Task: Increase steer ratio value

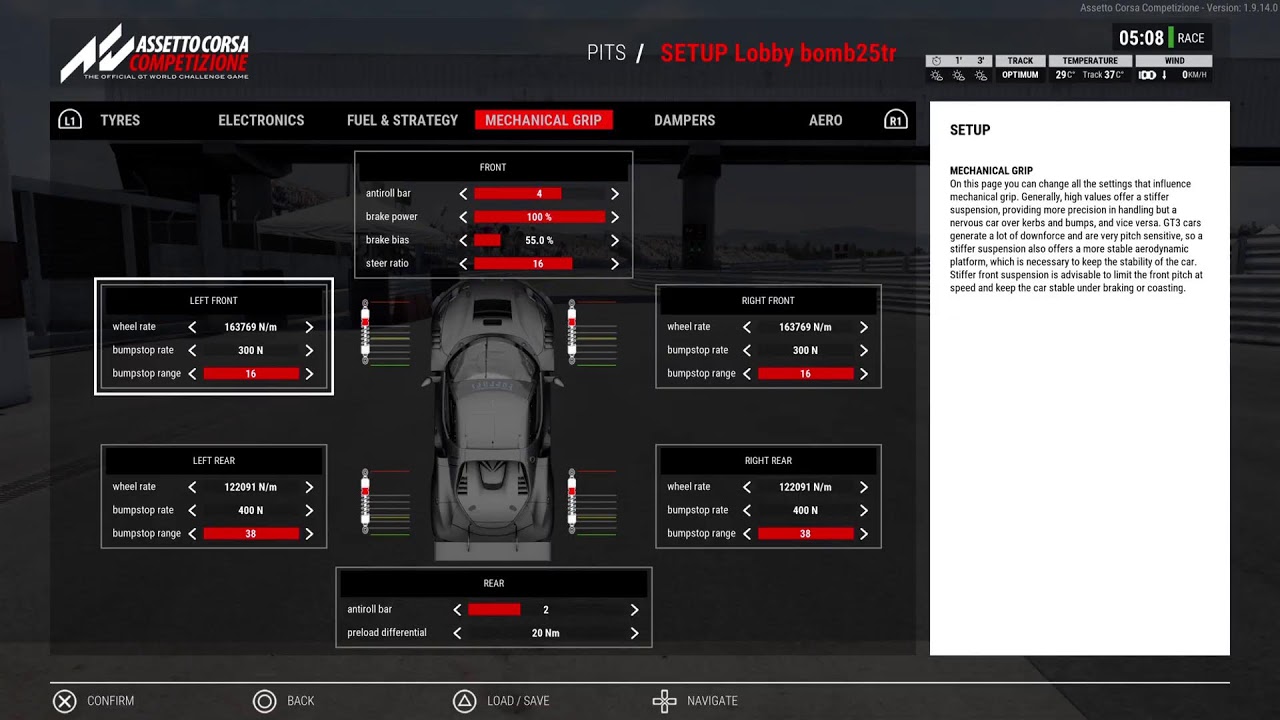Action: 615,264
